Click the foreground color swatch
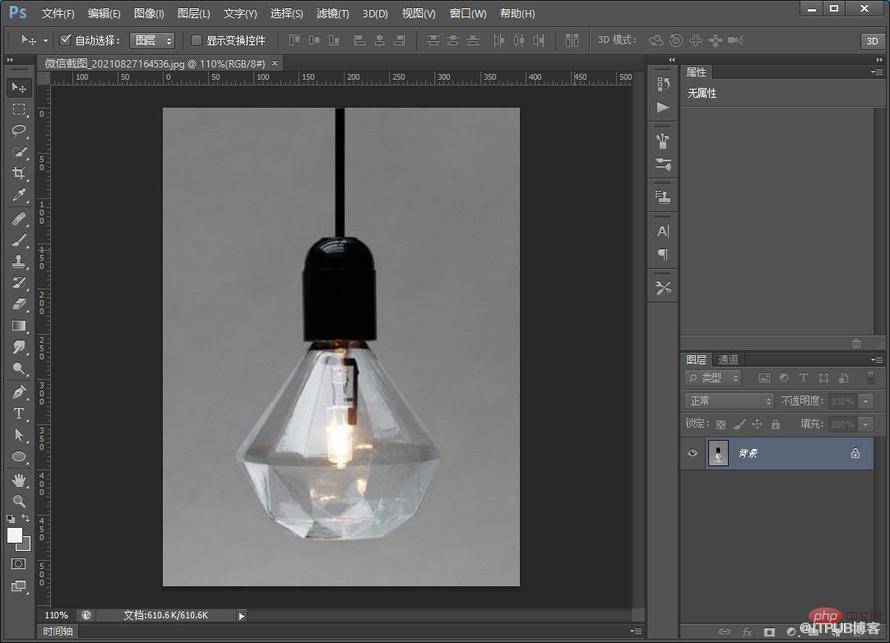Viewport: 890px width, 643px height. pyautogui.click(x=15, y=535)
